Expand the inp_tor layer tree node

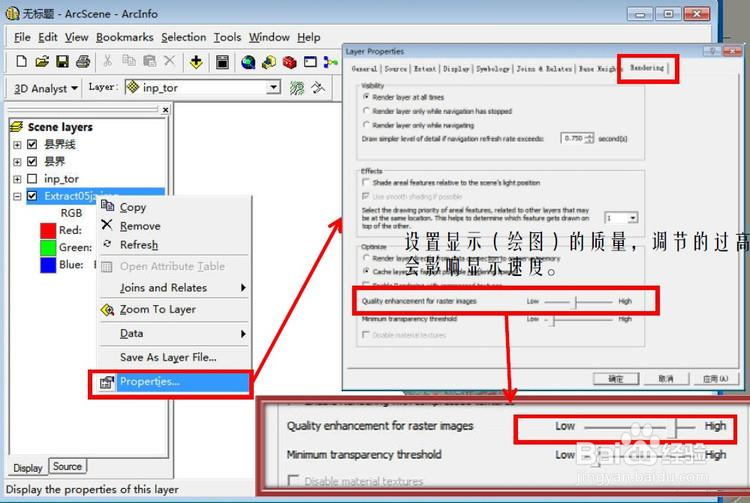tap(17, 179)
